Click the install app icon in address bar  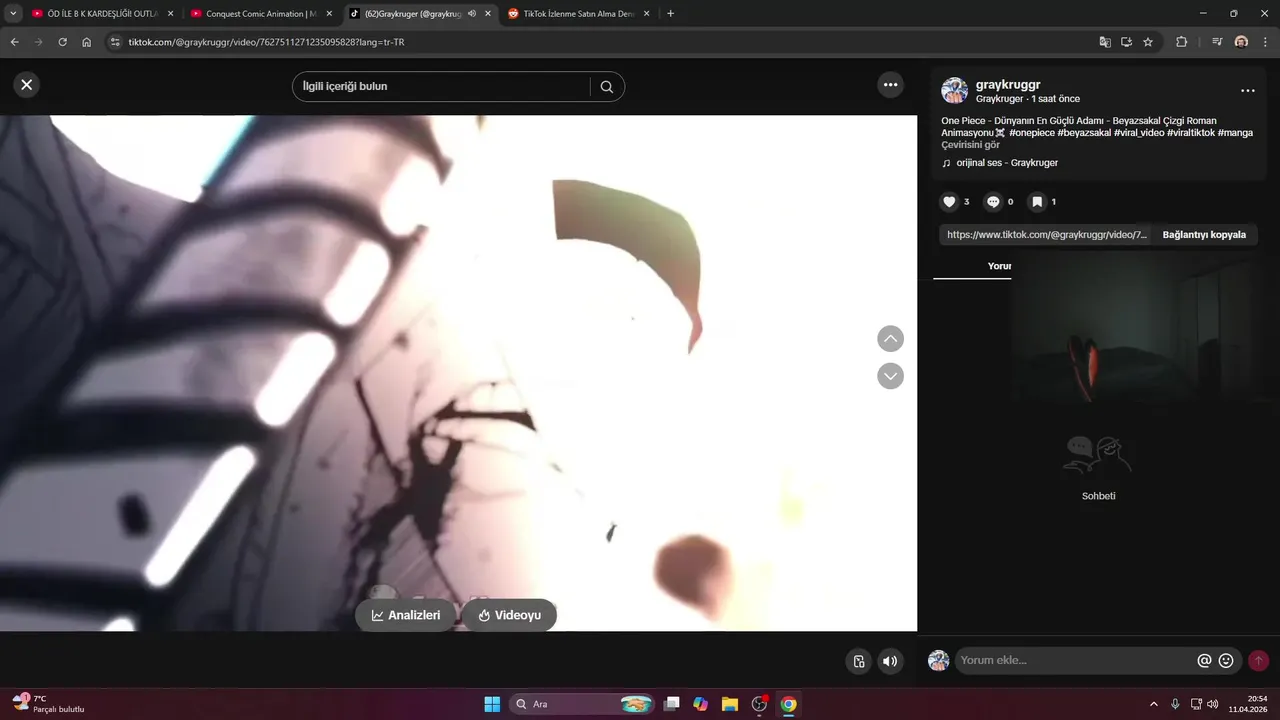1126,42
